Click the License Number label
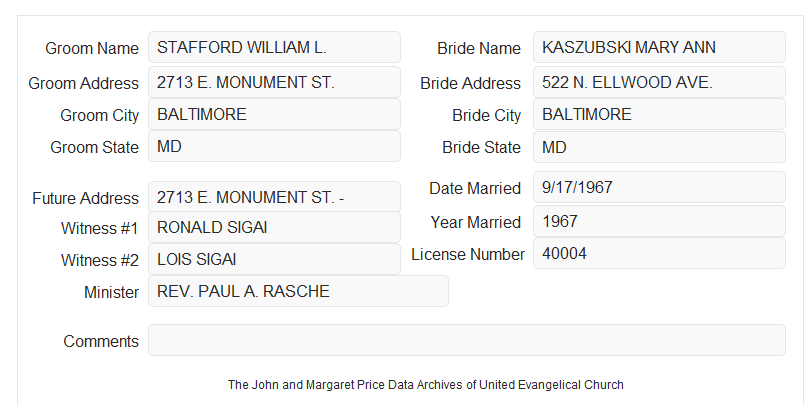This screenshot has width=805, height=405. point(468,255)
